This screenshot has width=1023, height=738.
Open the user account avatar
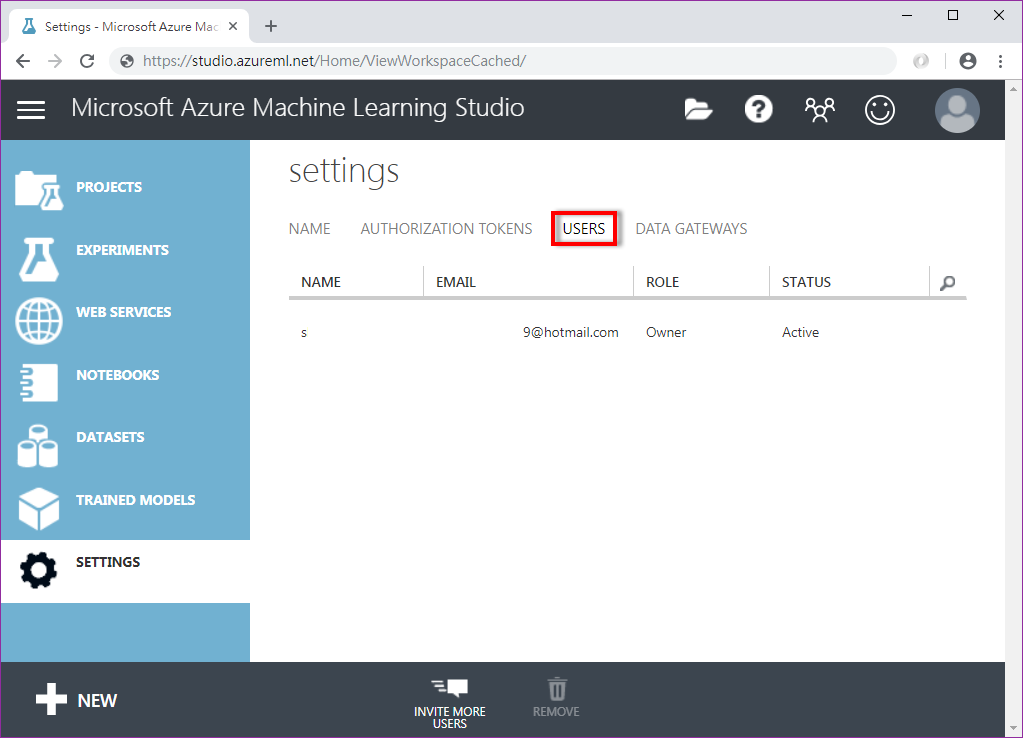point(957,110)
